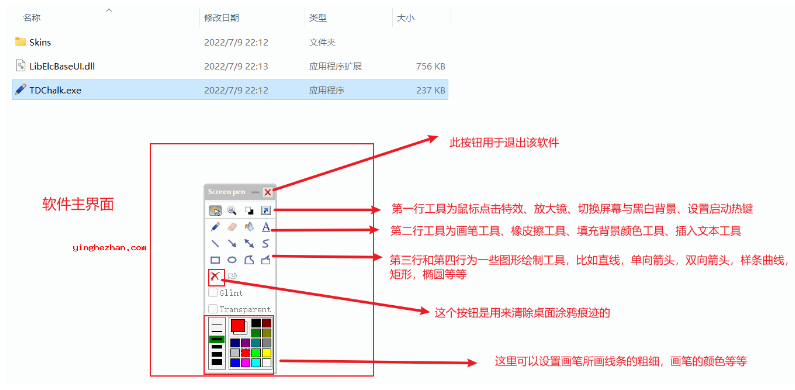795x390 pixels.
Task: Click the TDChalk.exe pencil icon
Action: (20, 90)
